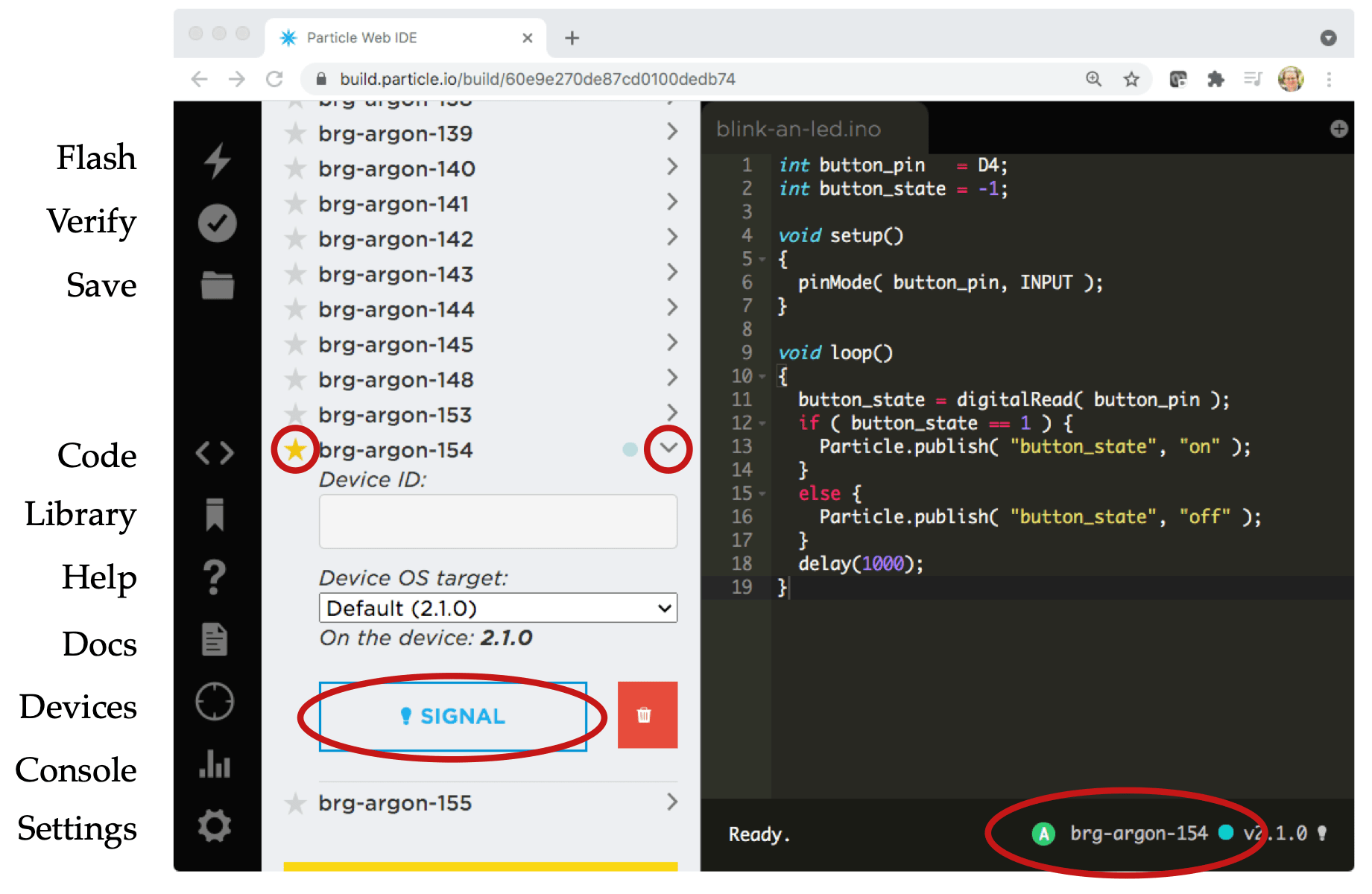Click the lightbulb icon in the status bar
Viewport: 1372px width, 894px height.
point(1322,833)
